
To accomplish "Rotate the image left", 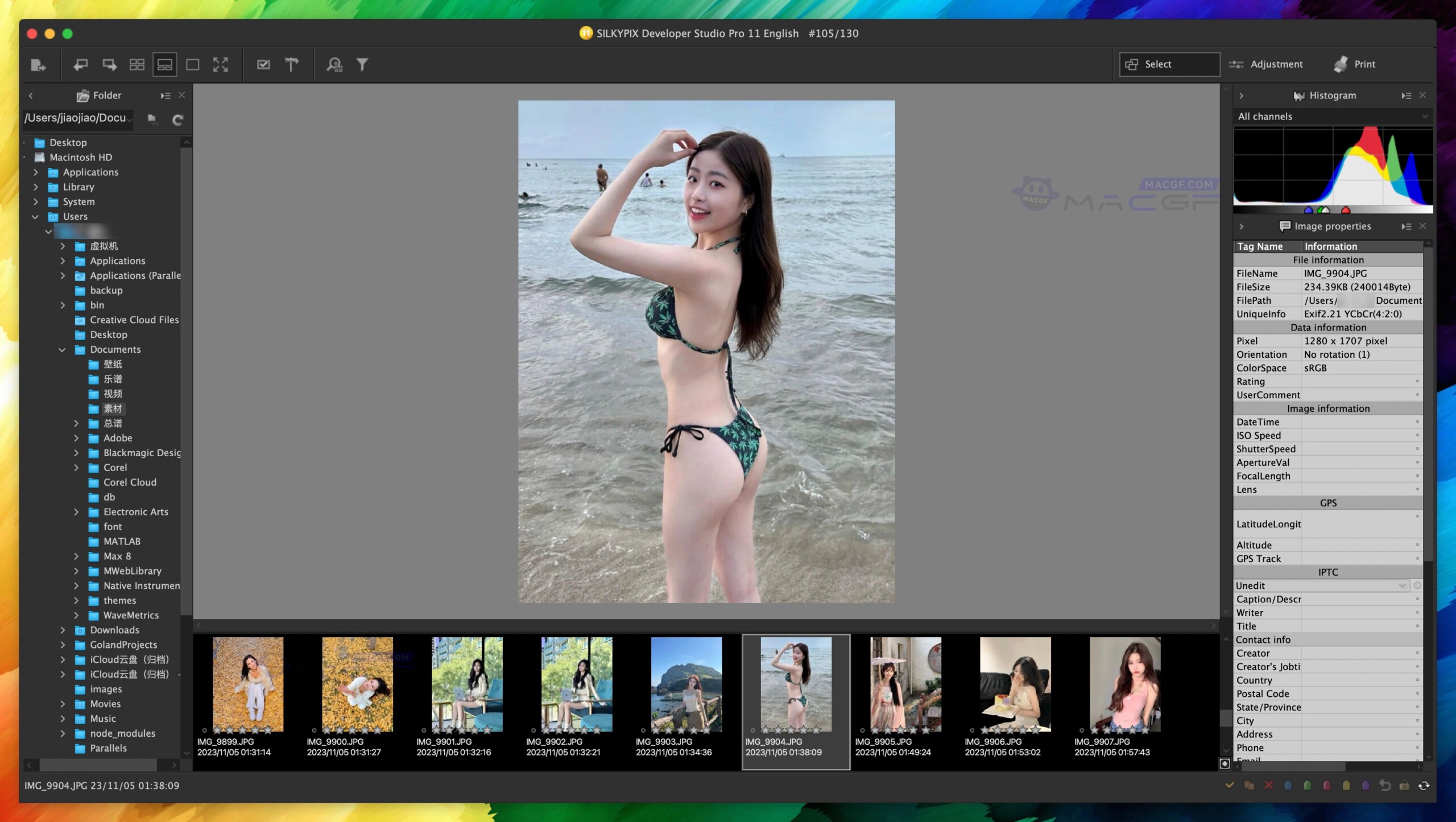I will (x=81, y=64).
